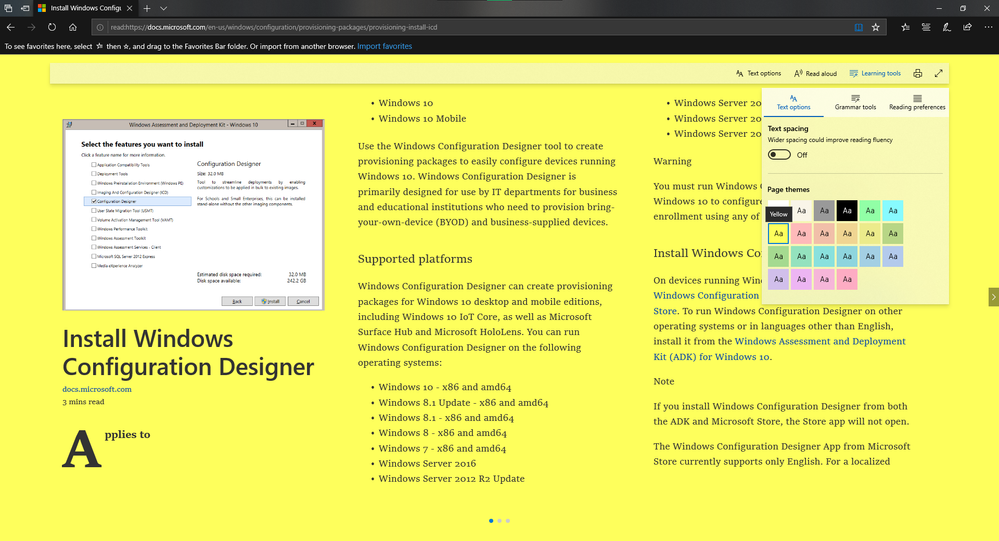The height and width of the screenshot is (541, 999).
Task: Toggle reading view book icon
Action: (x=858, y=27)
